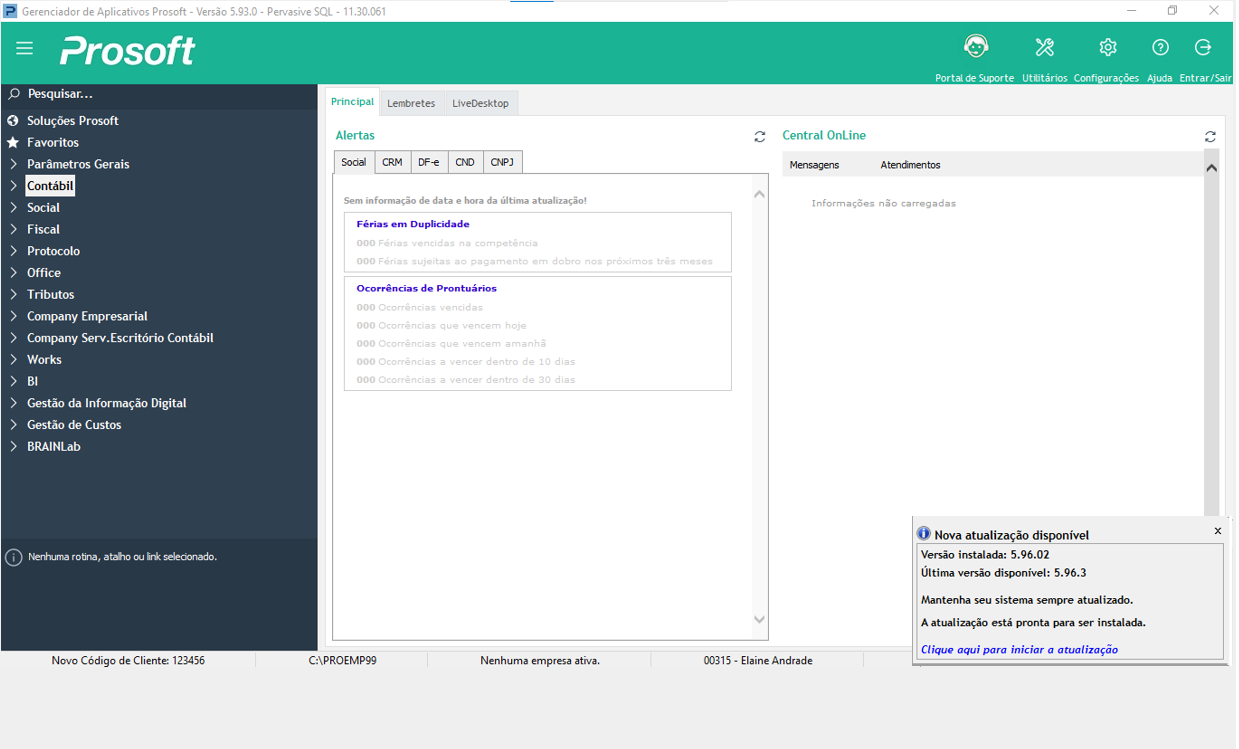Click the Pesquisar magnifier icon
This screenshot has height=749, width=1239.
click(x=14, y=94)
